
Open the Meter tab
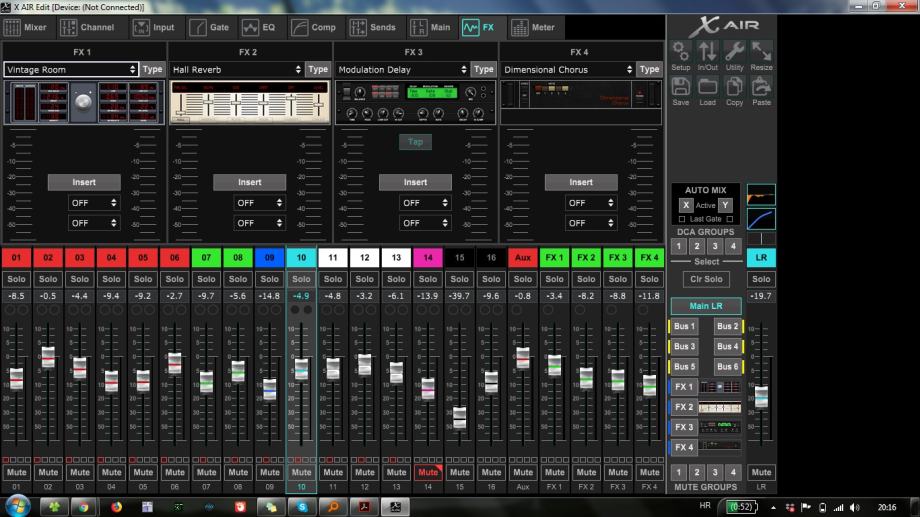(x=534, y=27)
